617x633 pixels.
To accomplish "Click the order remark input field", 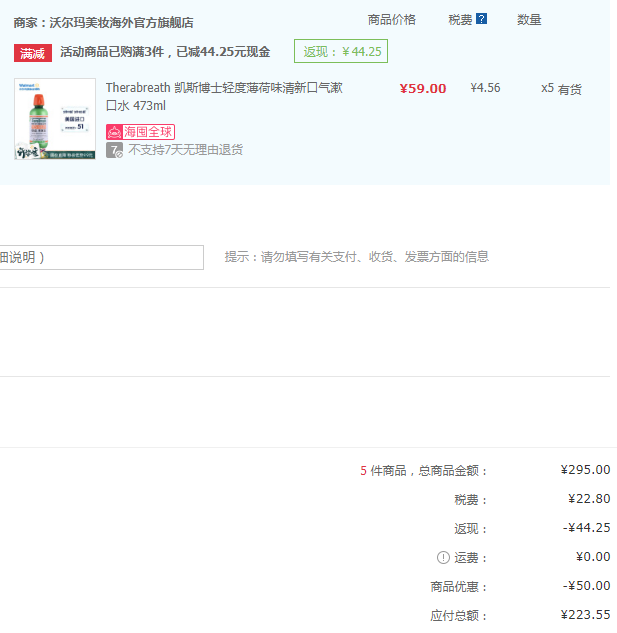I will point(101,257).
